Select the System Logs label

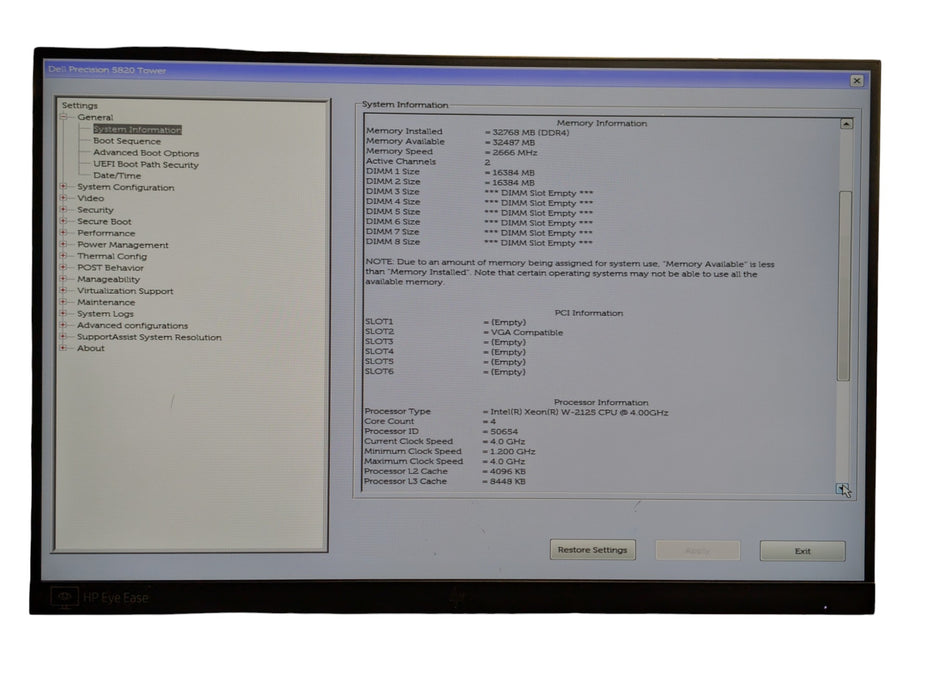(105, 313)
